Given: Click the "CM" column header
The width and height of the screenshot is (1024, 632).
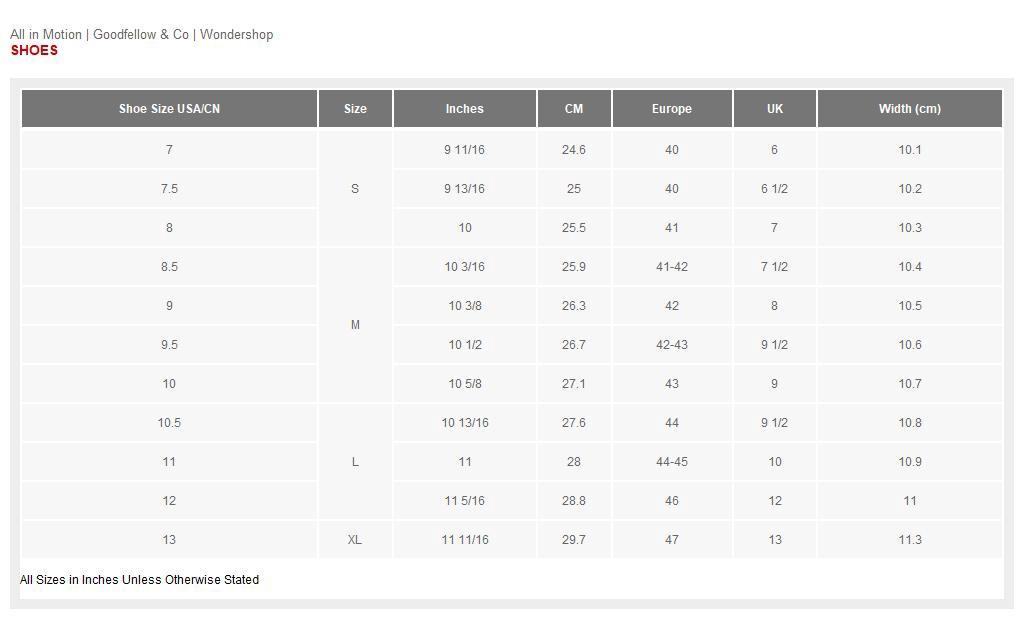Looking at the screenshot, I should (573, 109).
